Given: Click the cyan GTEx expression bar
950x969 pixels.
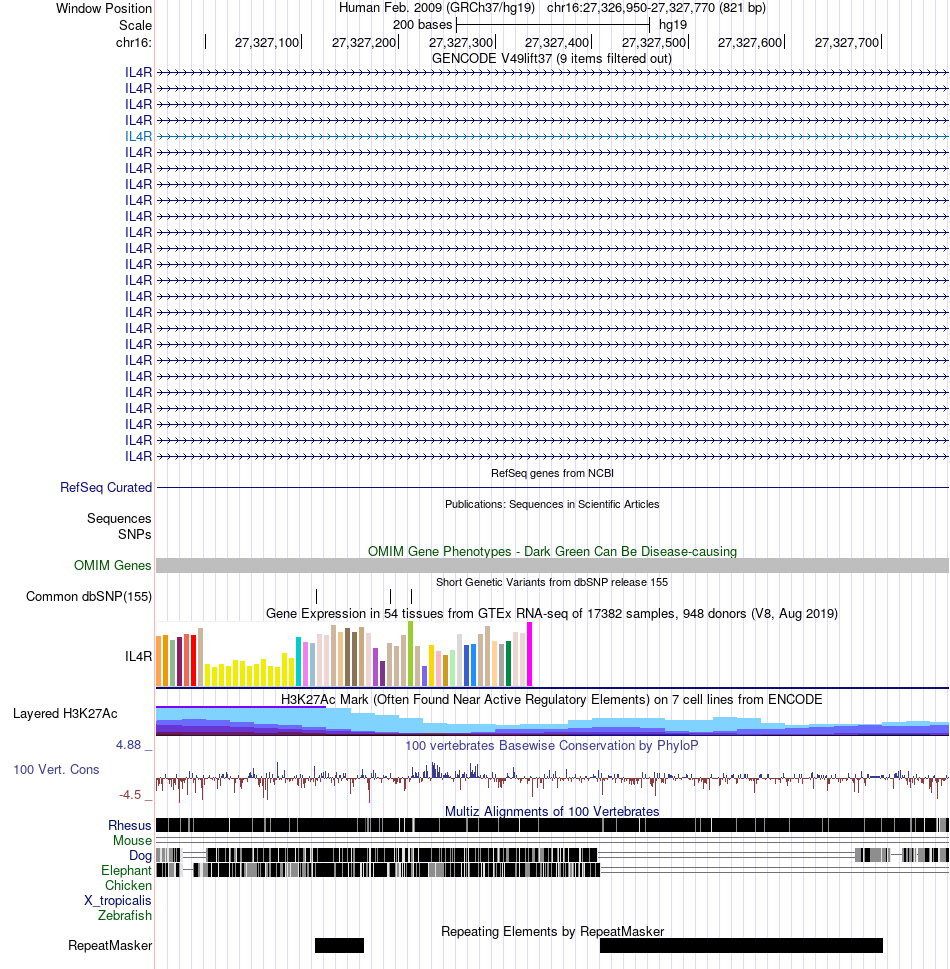Looking at the screenshot, I should pyautogui.click(x=299, y=662).
